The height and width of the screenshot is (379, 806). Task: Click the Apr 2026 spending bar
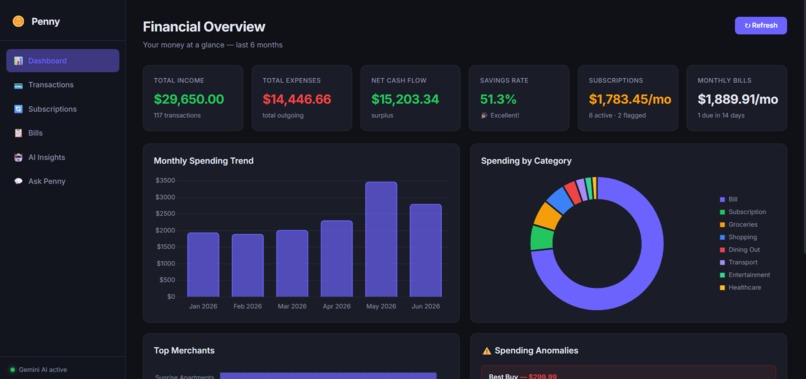coord(337,259)
